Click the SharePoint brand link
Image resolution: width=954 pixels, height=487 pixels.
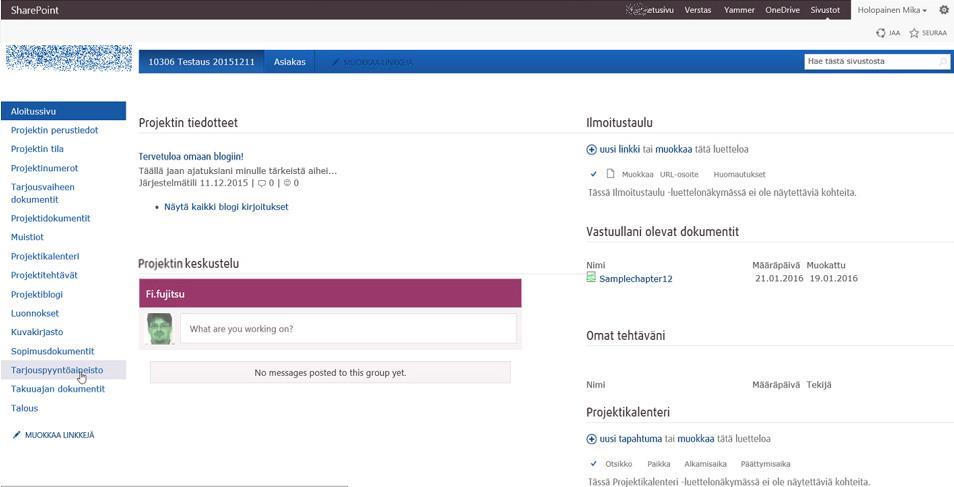[x=35, y=10]
